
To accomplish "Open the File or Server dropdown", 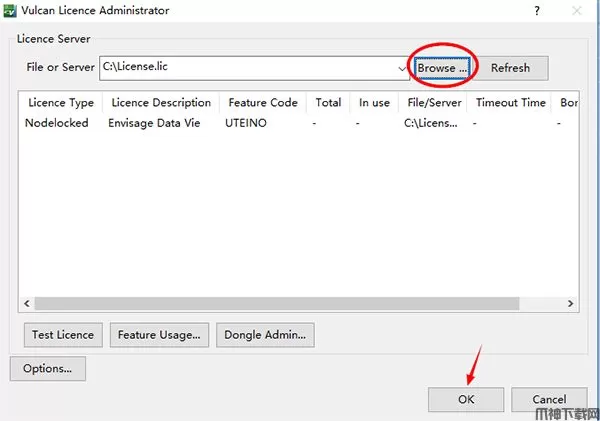I will coord(401,68).
